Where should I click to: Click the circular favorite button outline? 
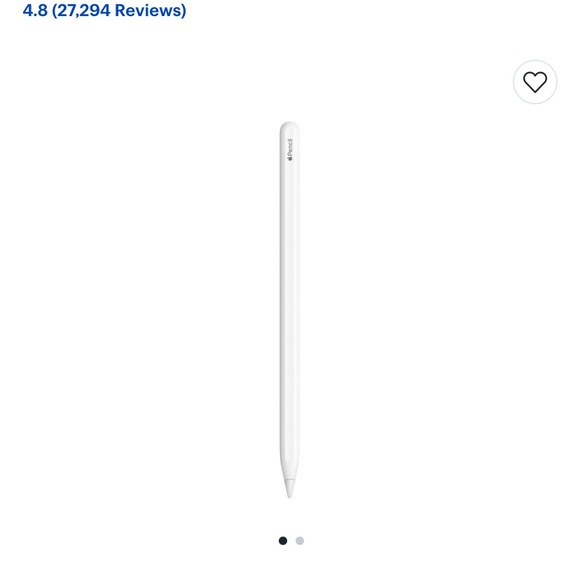535,82
